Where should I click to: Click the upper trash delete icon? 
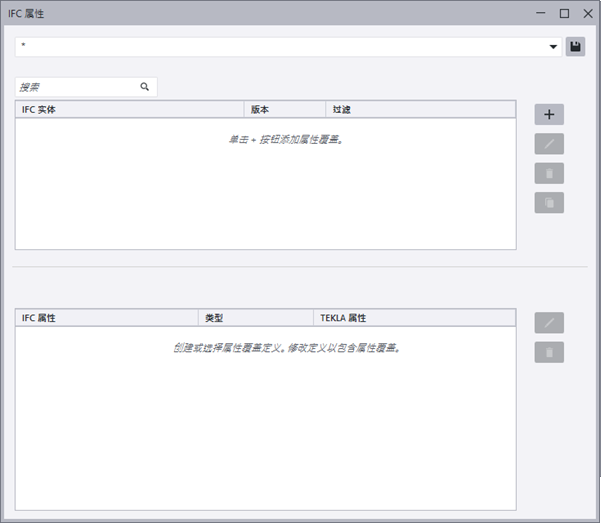coord(549,173)
